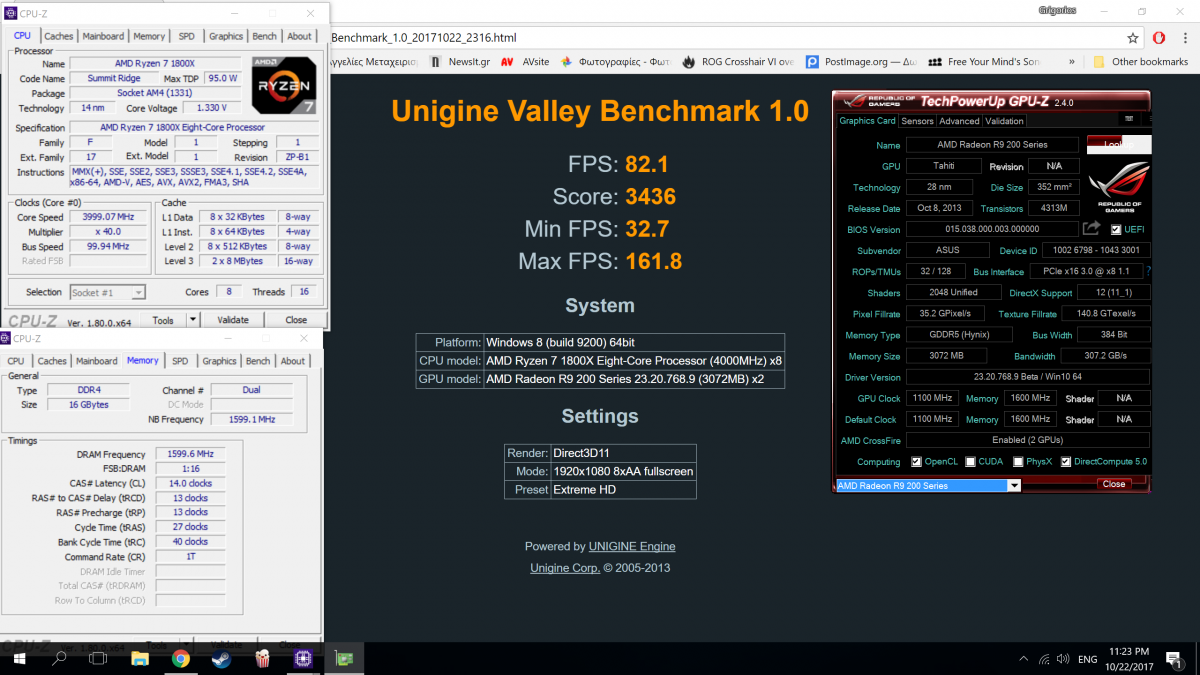Expand the bookmarks bar overflow chevron

pyautogui.click(x=1072, y=61)
